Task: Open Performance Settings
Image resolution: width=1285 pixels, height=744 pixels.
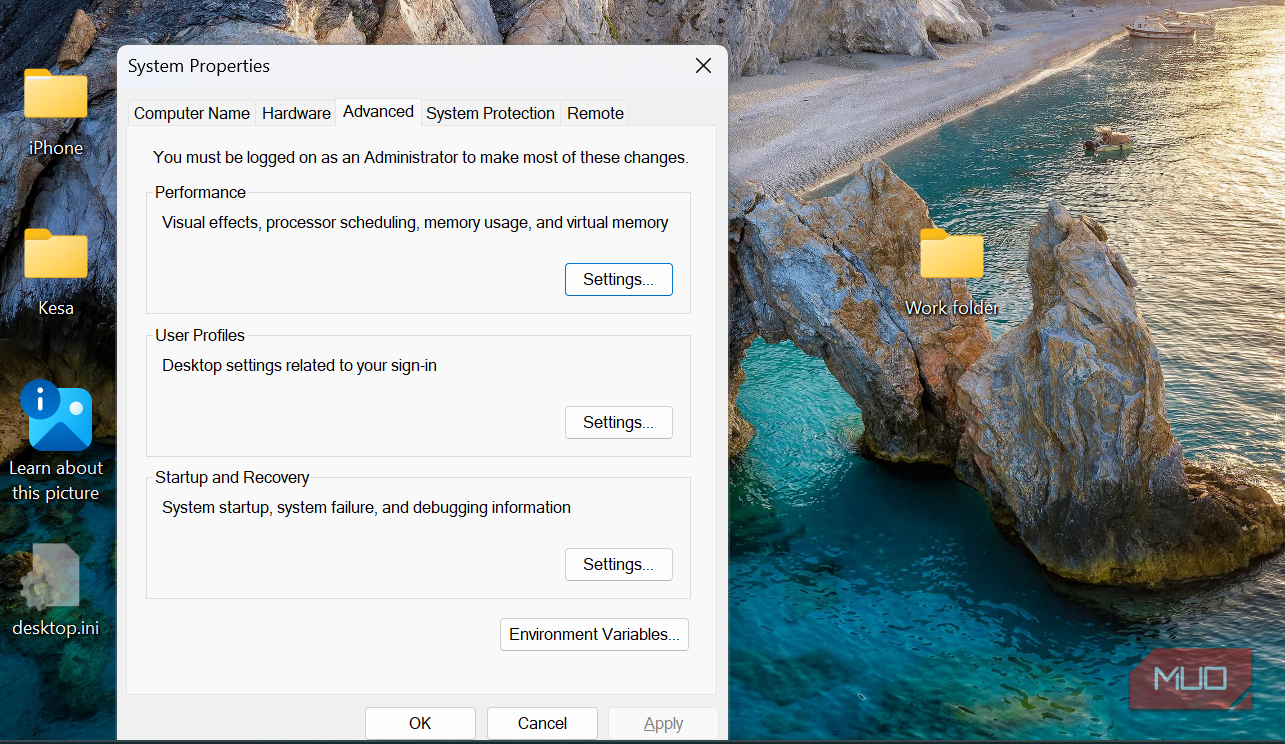Action: 619,280
